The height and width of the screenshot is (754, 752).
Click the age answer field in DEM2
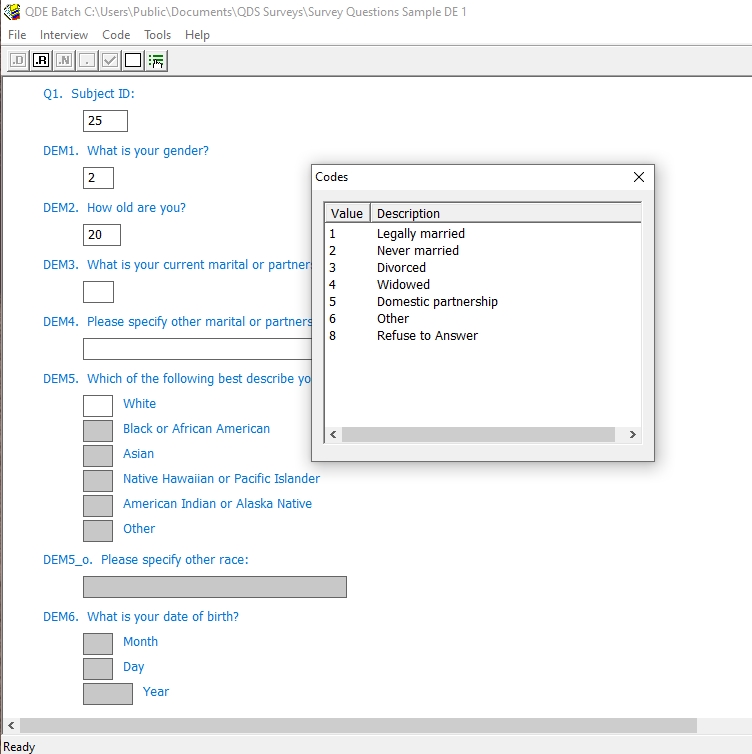pos(102,235)
